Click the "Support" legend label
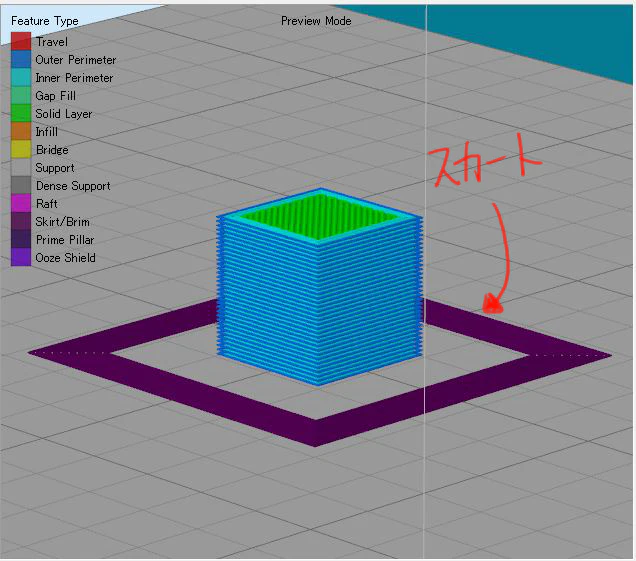 (55, 168)
